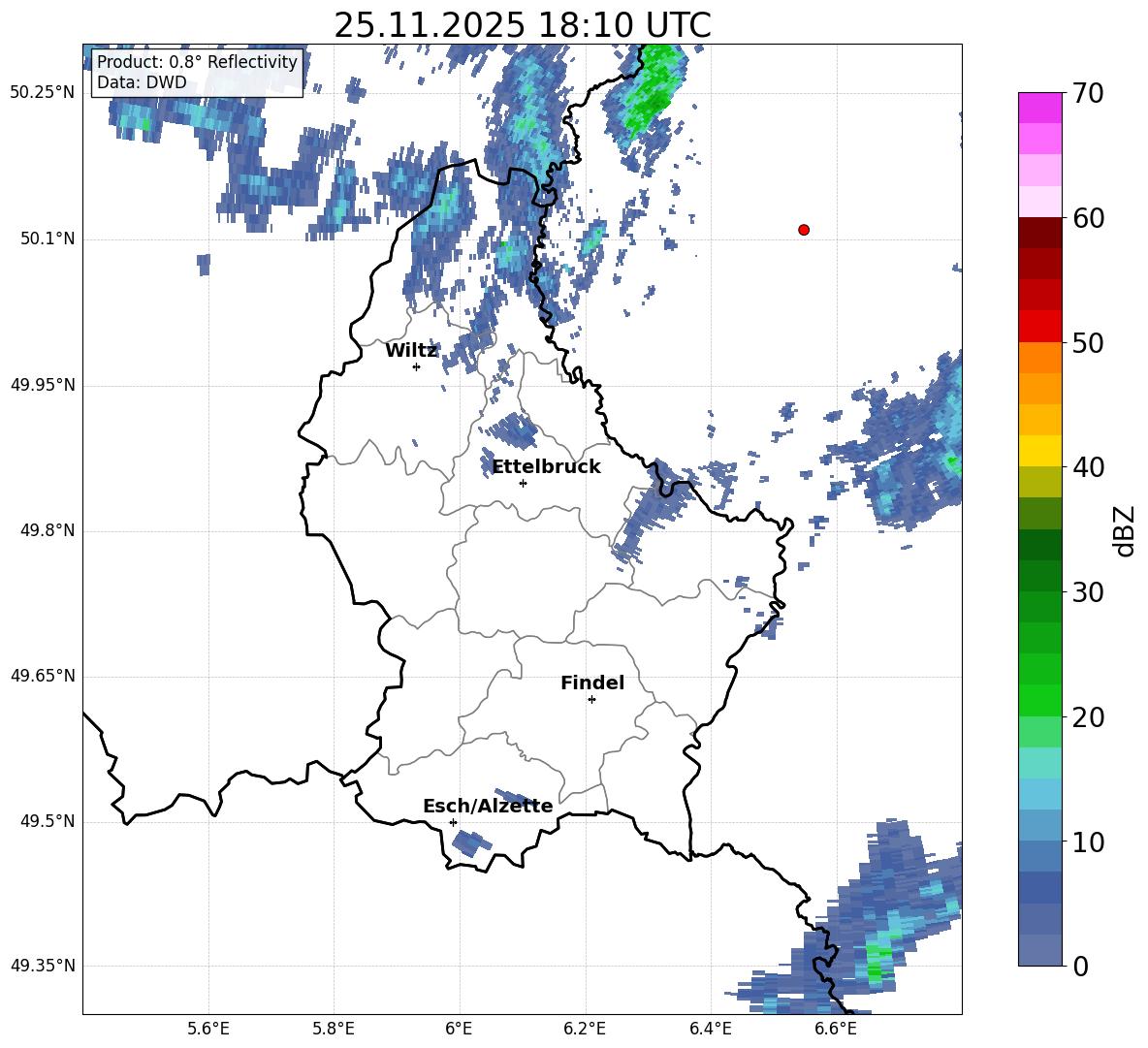
Task: Click the Findel station label
Action: [592, 683]
